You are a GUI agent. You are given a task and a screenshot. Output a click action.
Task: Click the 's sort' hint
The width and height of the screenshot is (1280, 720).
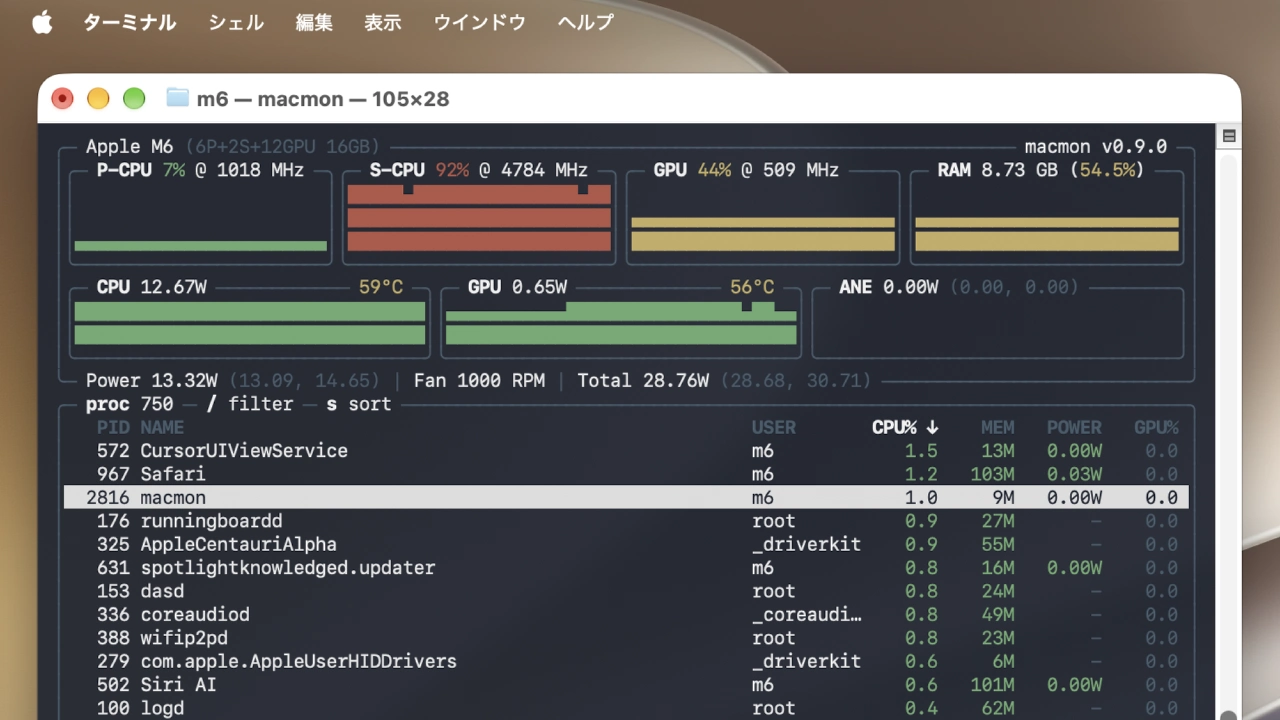point(359,404)
